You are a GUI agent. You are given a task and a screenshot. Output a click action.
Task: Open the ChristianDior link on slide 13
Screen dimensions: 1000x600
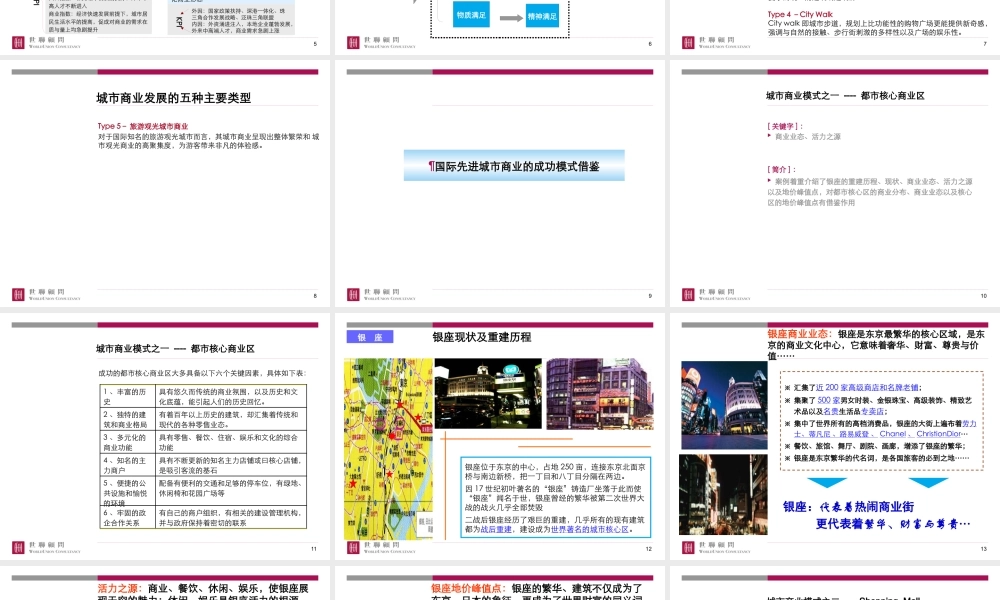(x=938, y=434)
